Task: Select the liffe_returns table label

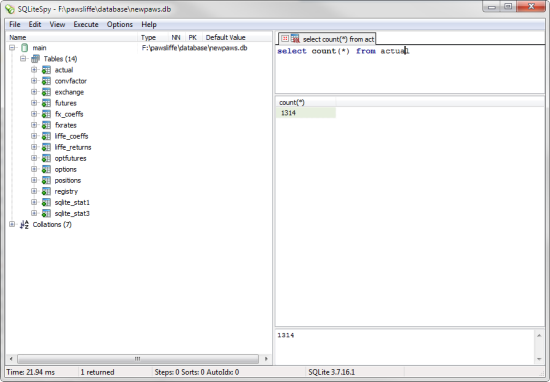Action: tap(73, 147)
